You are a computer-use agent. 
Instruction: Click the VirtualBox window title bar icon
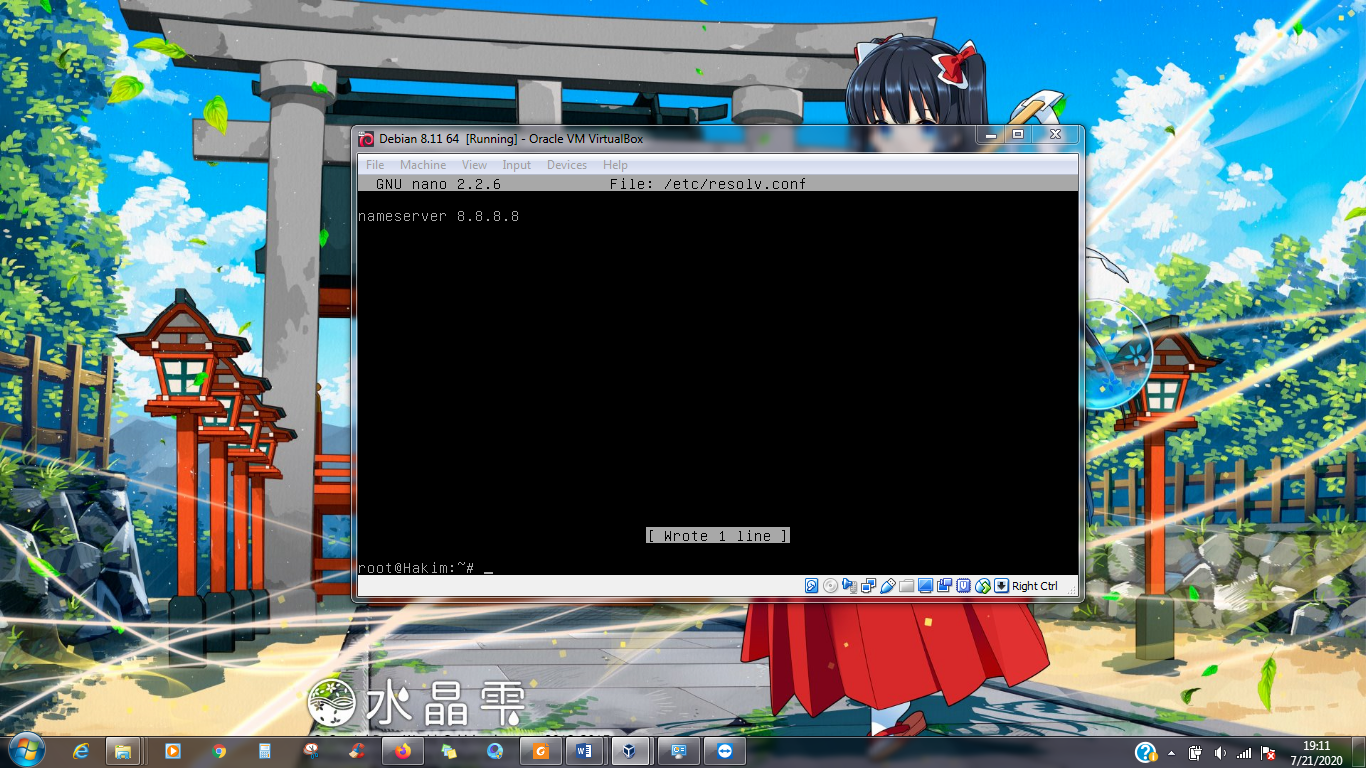366,138
